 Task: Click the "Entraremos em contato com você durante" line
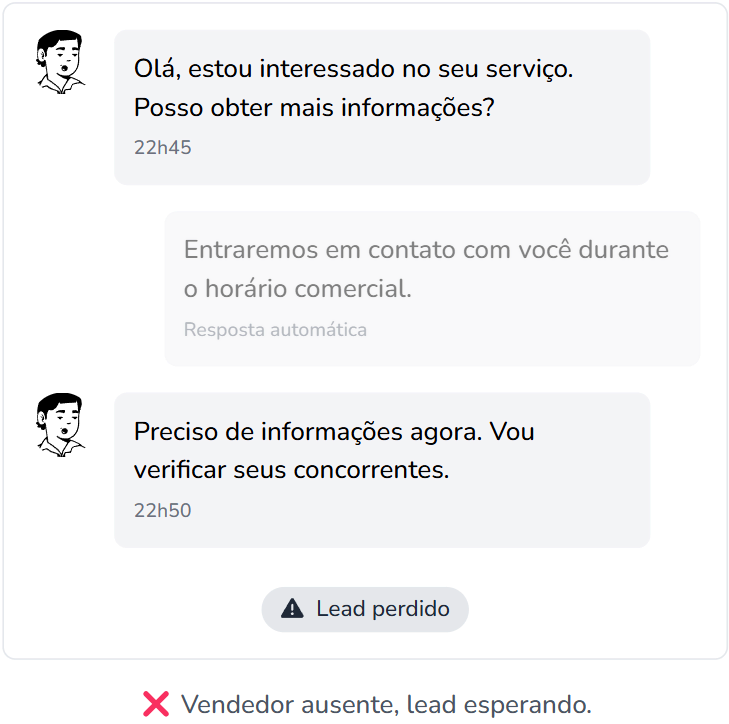[x=426, y=250]
